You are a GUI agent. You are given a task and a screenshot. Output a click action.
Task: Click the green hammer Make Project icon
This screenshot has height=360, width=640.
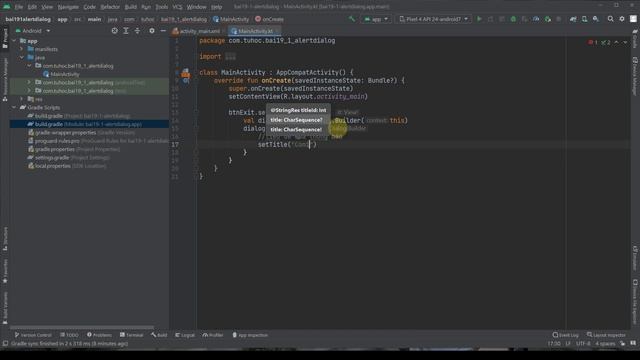point(351,19)
